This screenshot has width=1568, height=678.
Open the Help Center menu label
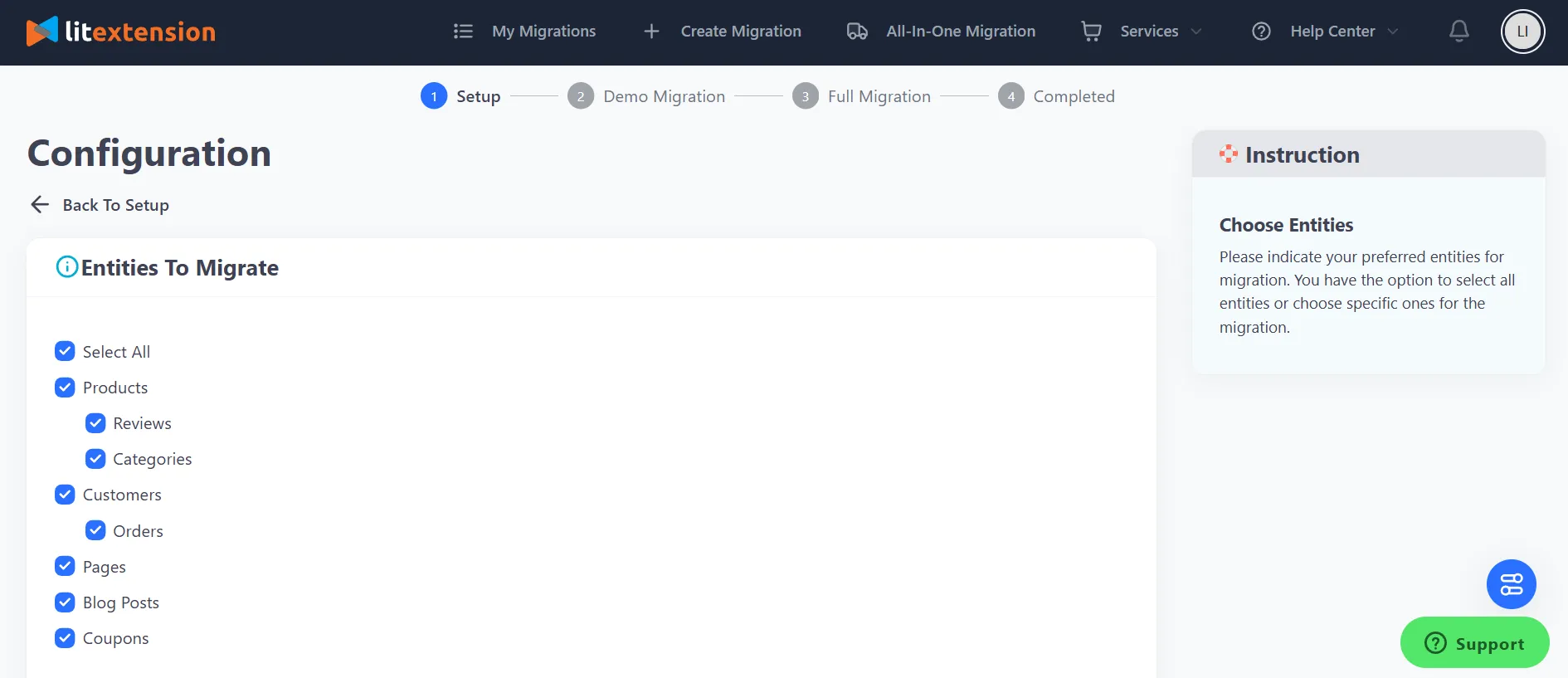1332,32
